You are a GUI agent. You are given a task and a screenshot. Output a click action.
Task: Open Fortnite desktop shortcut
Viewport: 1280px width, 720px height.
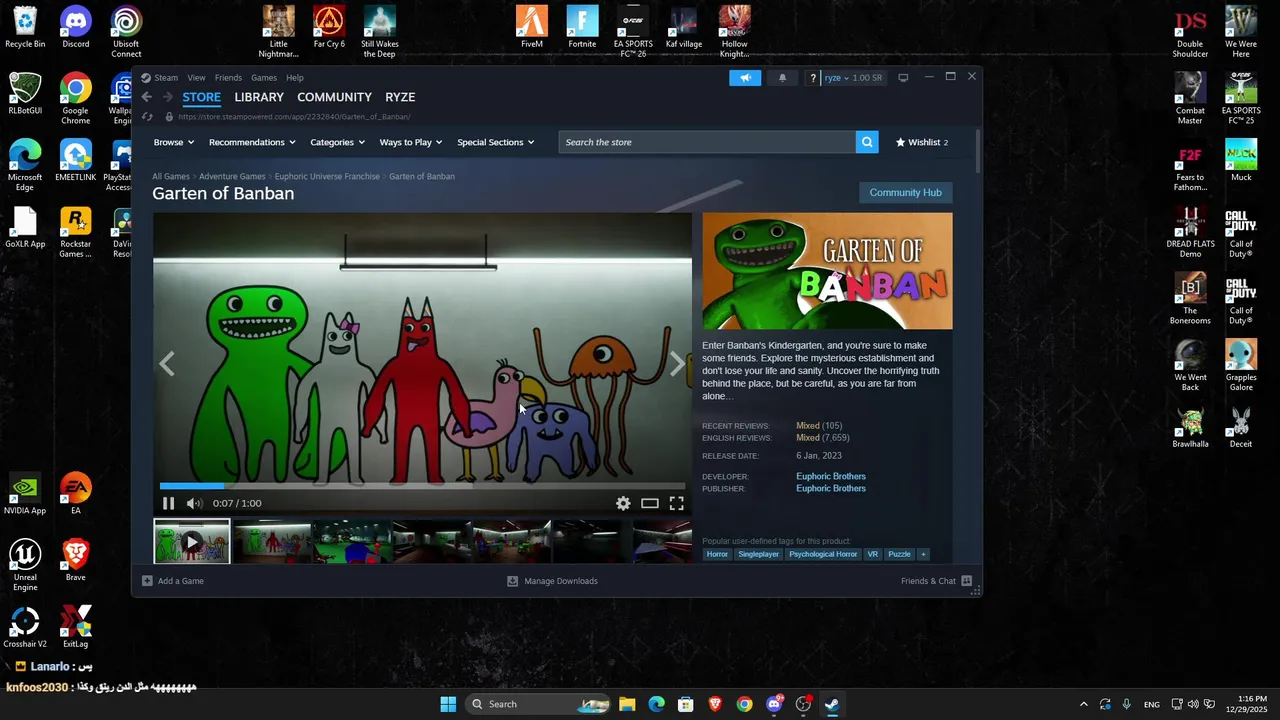[x=582, y=28]
